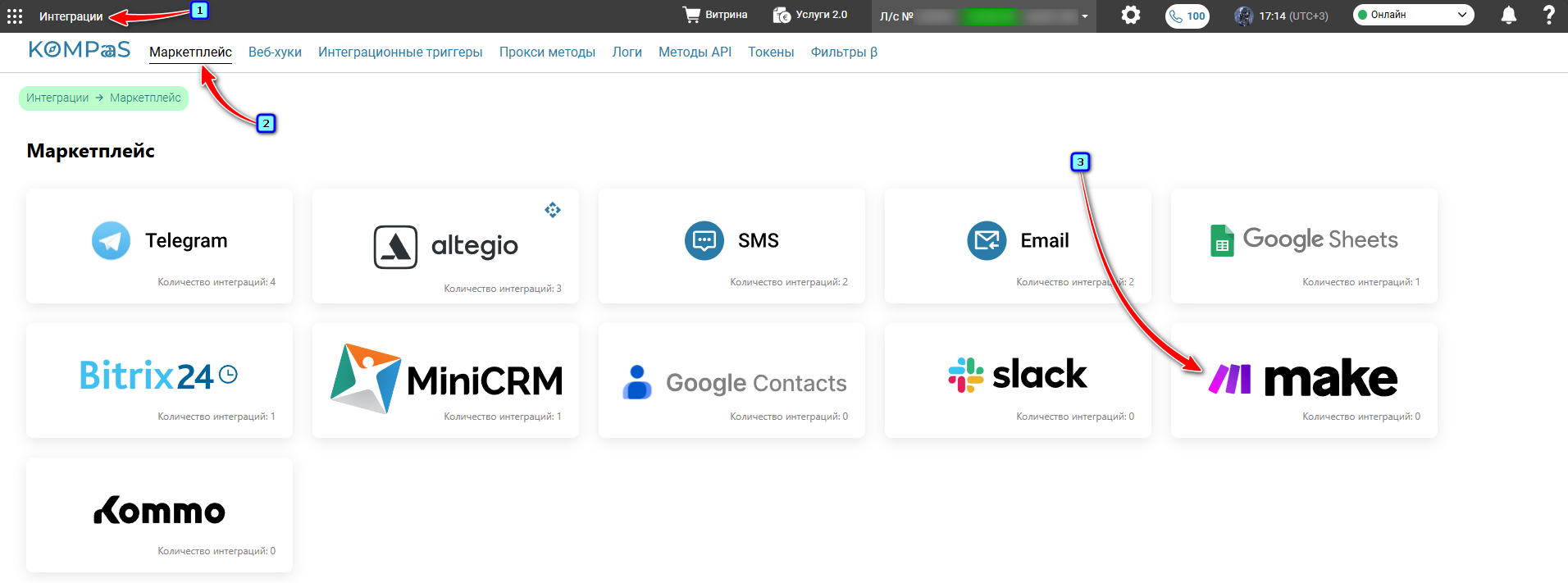Switch to the Веб-хуки tab
Screen dimensions: 1568x583
pyautogui.click(x=275, y=52)
